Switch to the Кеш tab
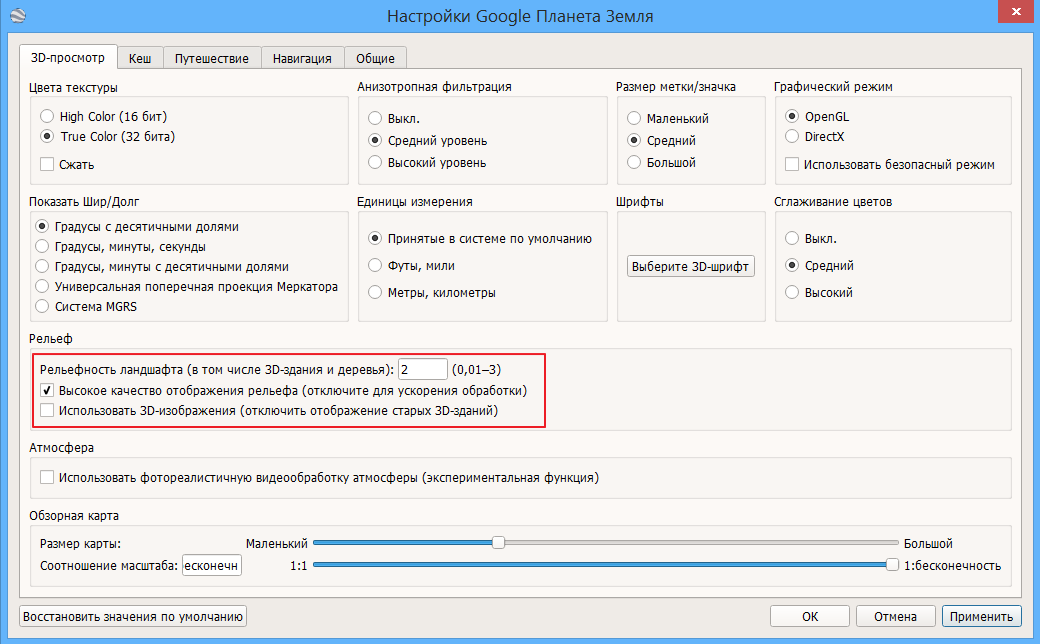The height and width of the screenshot is (644, 1040). point(140,59)
